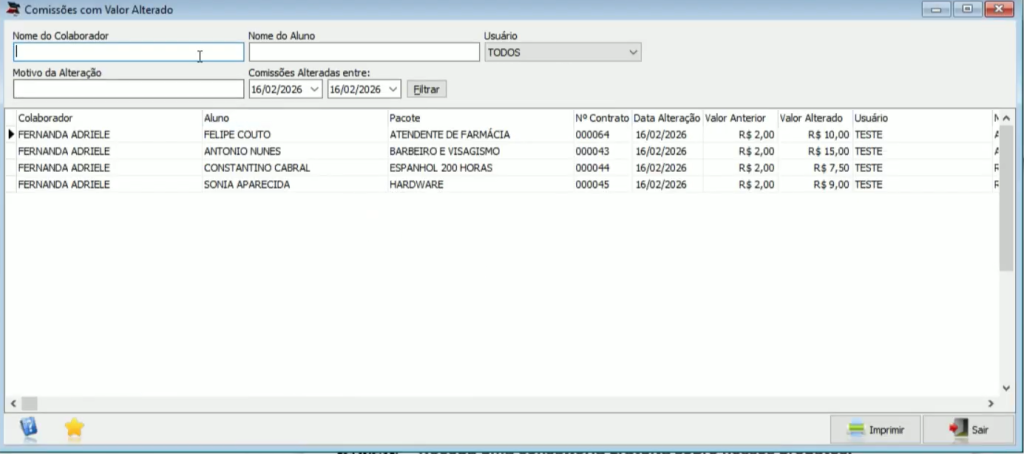This screenshot has width=1024, height=454.
Task: Click contract number 000064
Action: tap(592, 135)
